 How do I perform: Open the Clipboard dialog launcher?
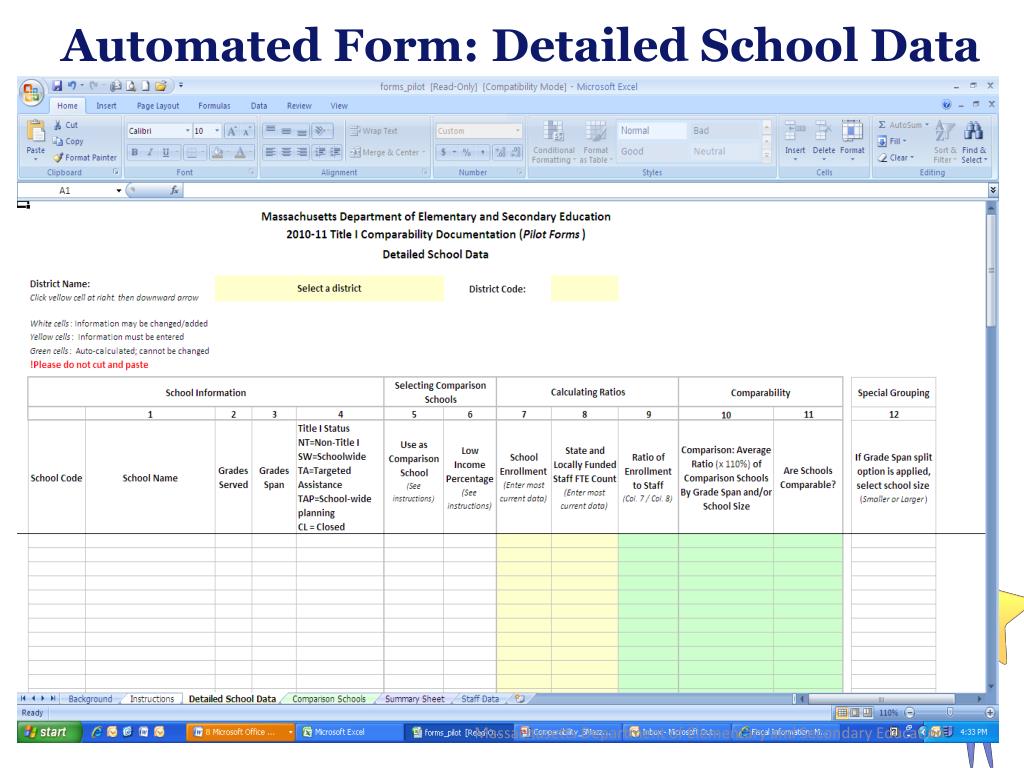pyautogui.click(x=116, y=172)
